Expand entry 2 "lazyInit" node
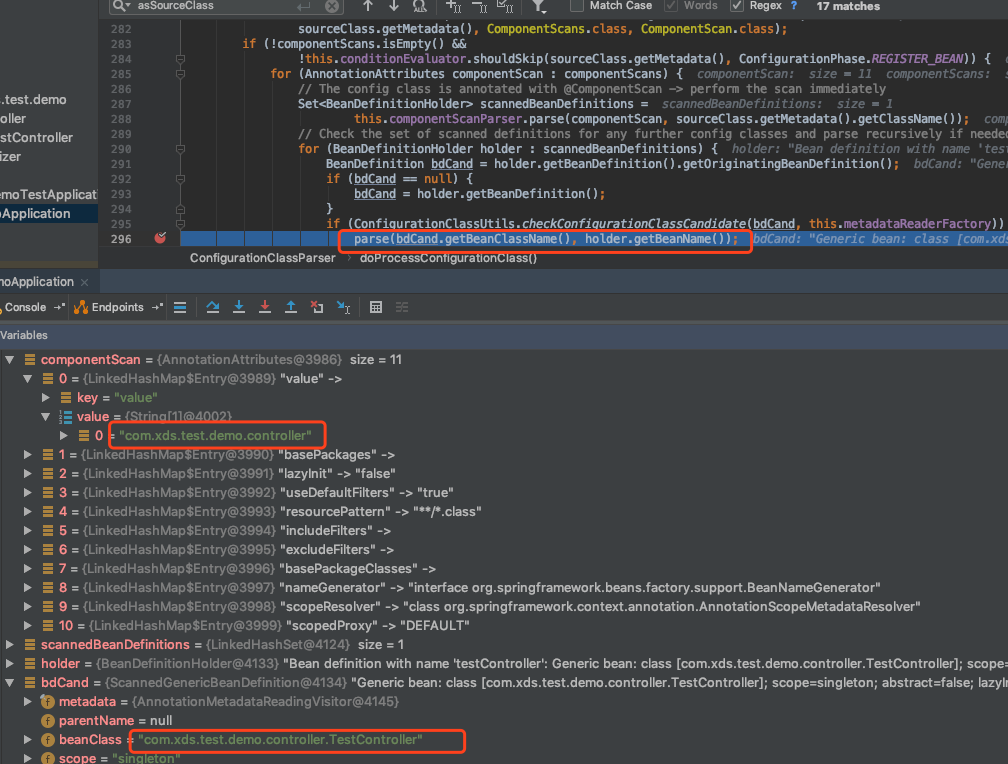Image resolution: width=1008 pixels, height=764 pixels. click(28, 473)
